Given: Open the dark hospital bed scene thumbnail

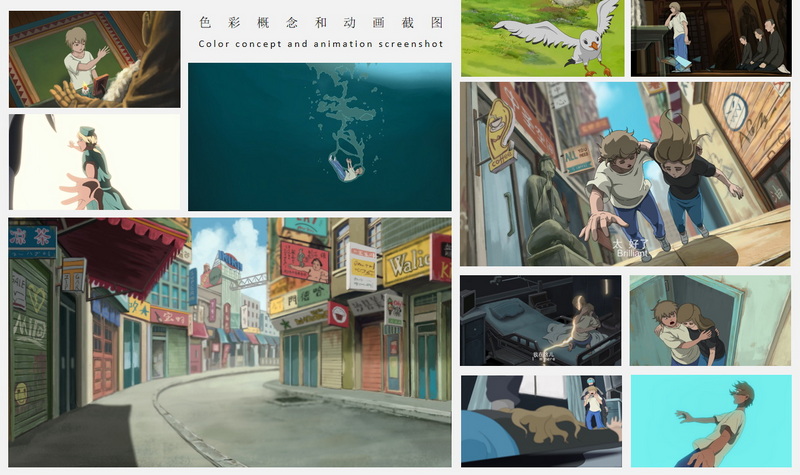Looking at the screenshot, I should (540, 321).
